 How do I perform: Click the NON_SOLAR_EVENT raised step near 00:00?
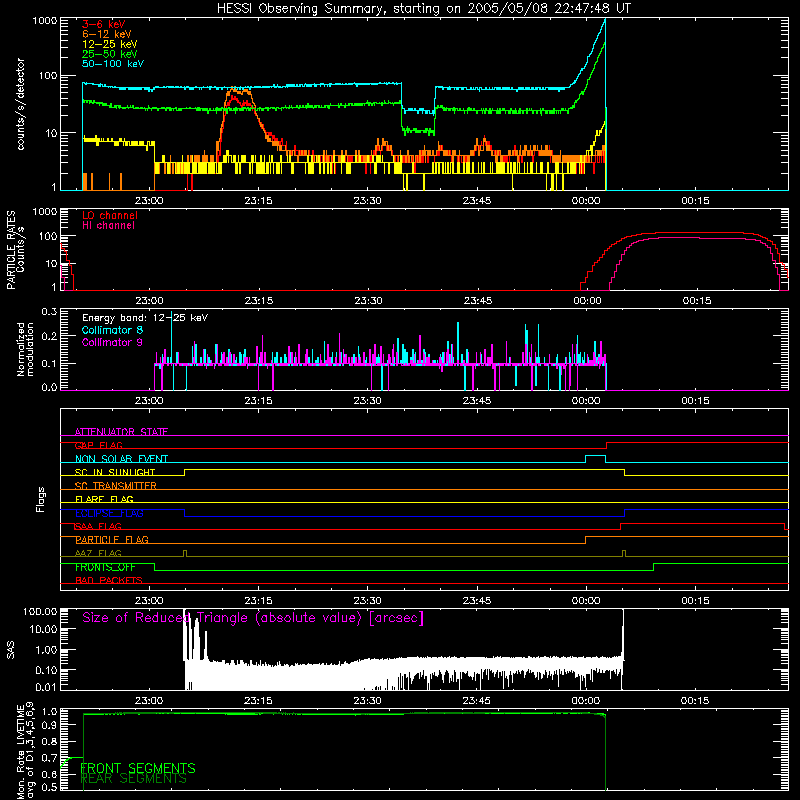click(x=595, y=459)
